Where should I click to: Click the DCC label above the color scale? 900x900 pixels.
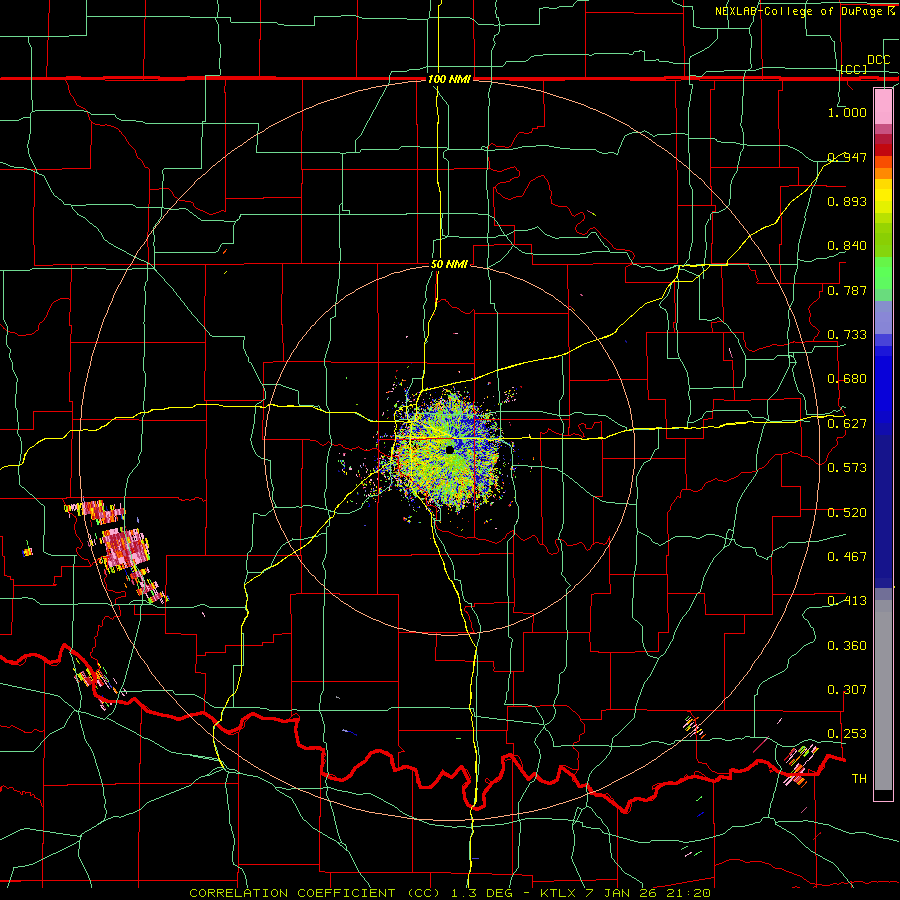click(878, 60)
